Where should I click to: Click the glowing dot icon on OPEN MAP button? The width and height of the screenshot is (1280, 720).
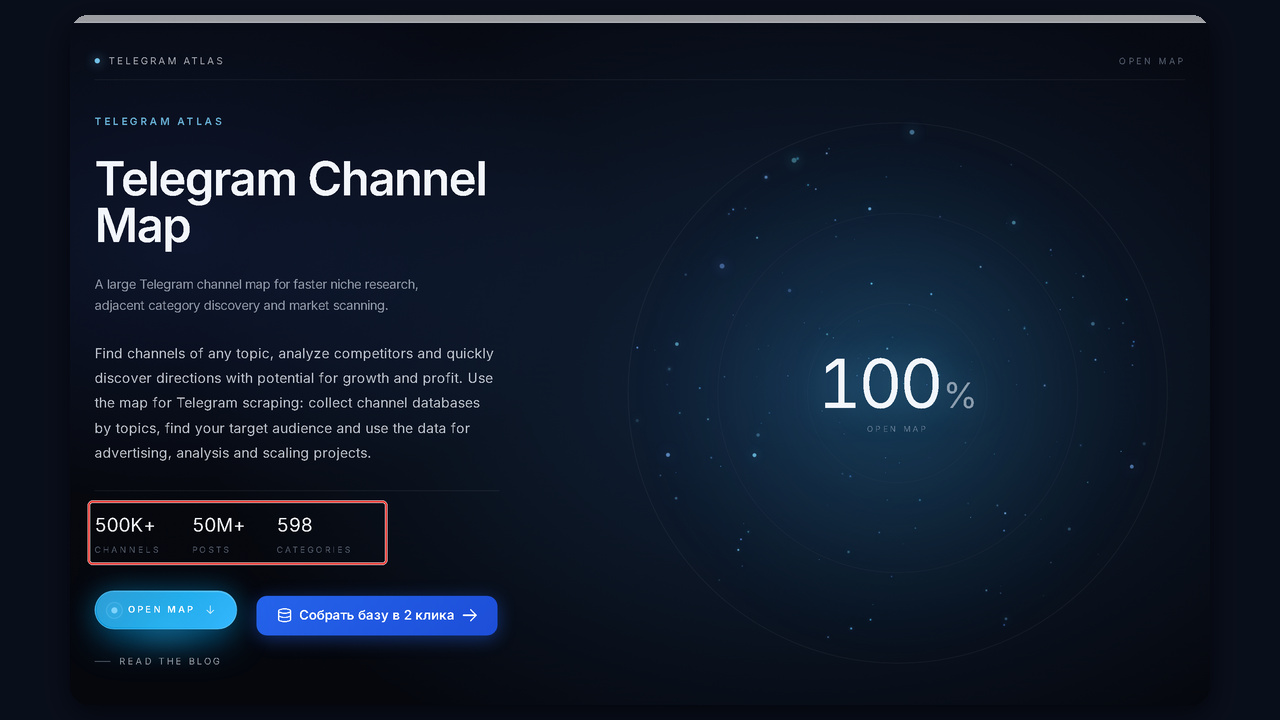pyautogui.click(x=114, y=610)
